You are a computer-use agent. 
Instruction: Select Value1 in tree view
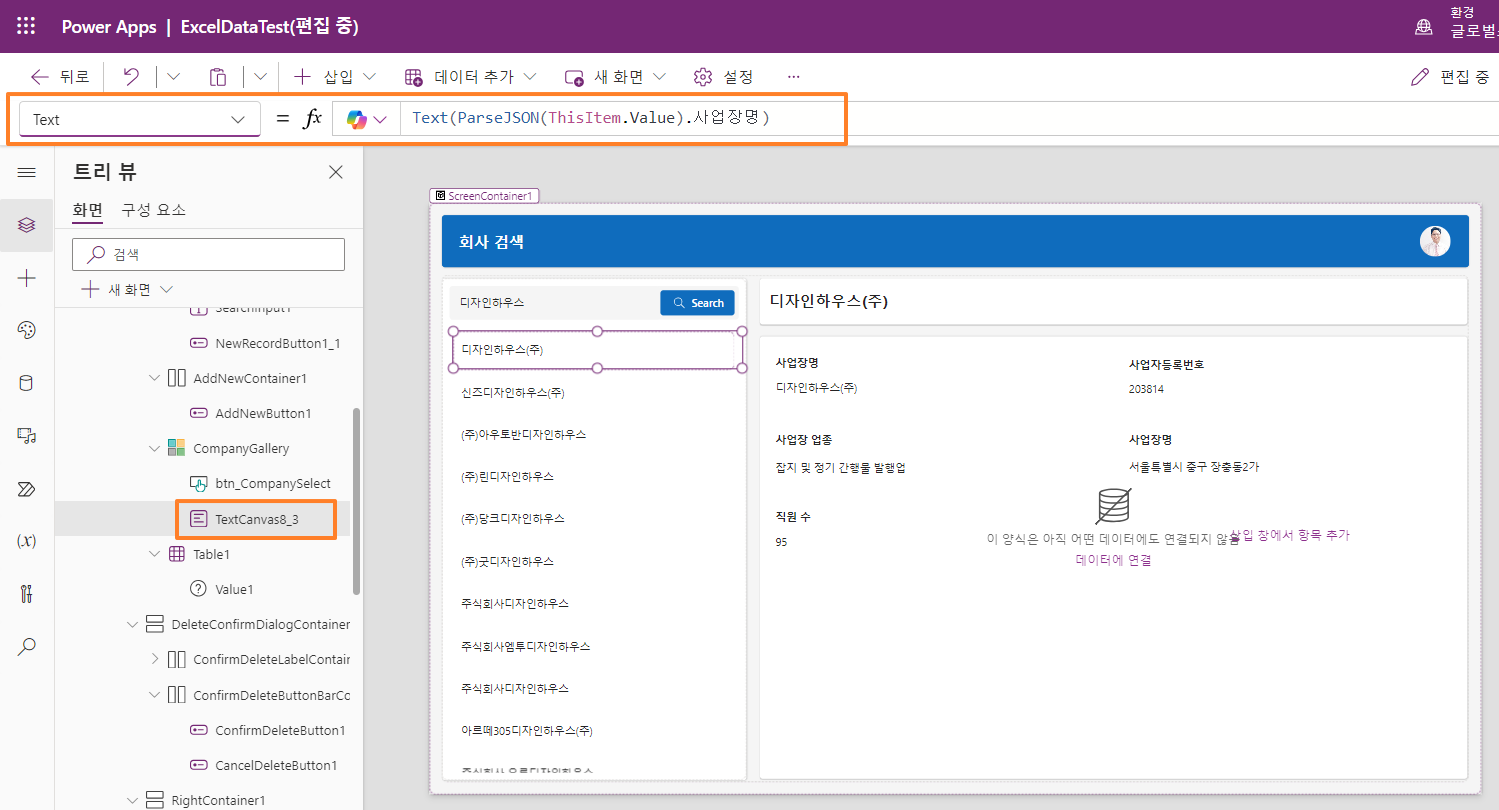point(222,589)
